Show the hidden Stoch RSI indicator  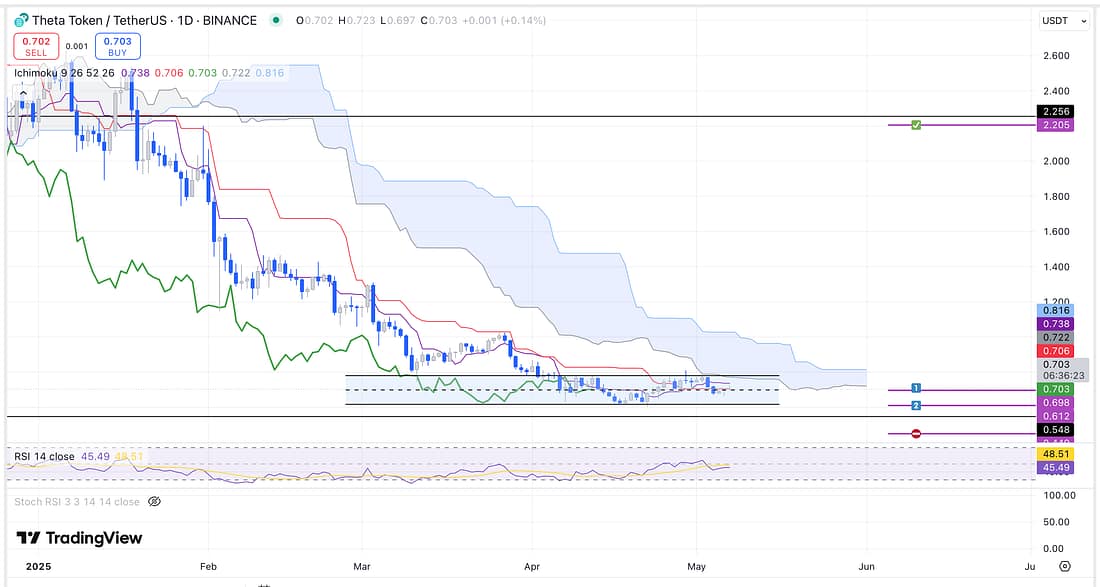pyautogui.click(x=154, y=502)
